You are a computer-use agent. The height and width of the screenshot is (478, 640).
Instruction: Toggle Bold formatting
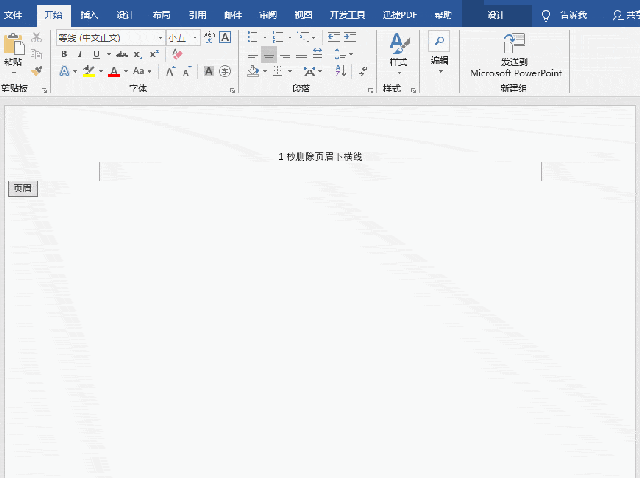click(64, 54)
